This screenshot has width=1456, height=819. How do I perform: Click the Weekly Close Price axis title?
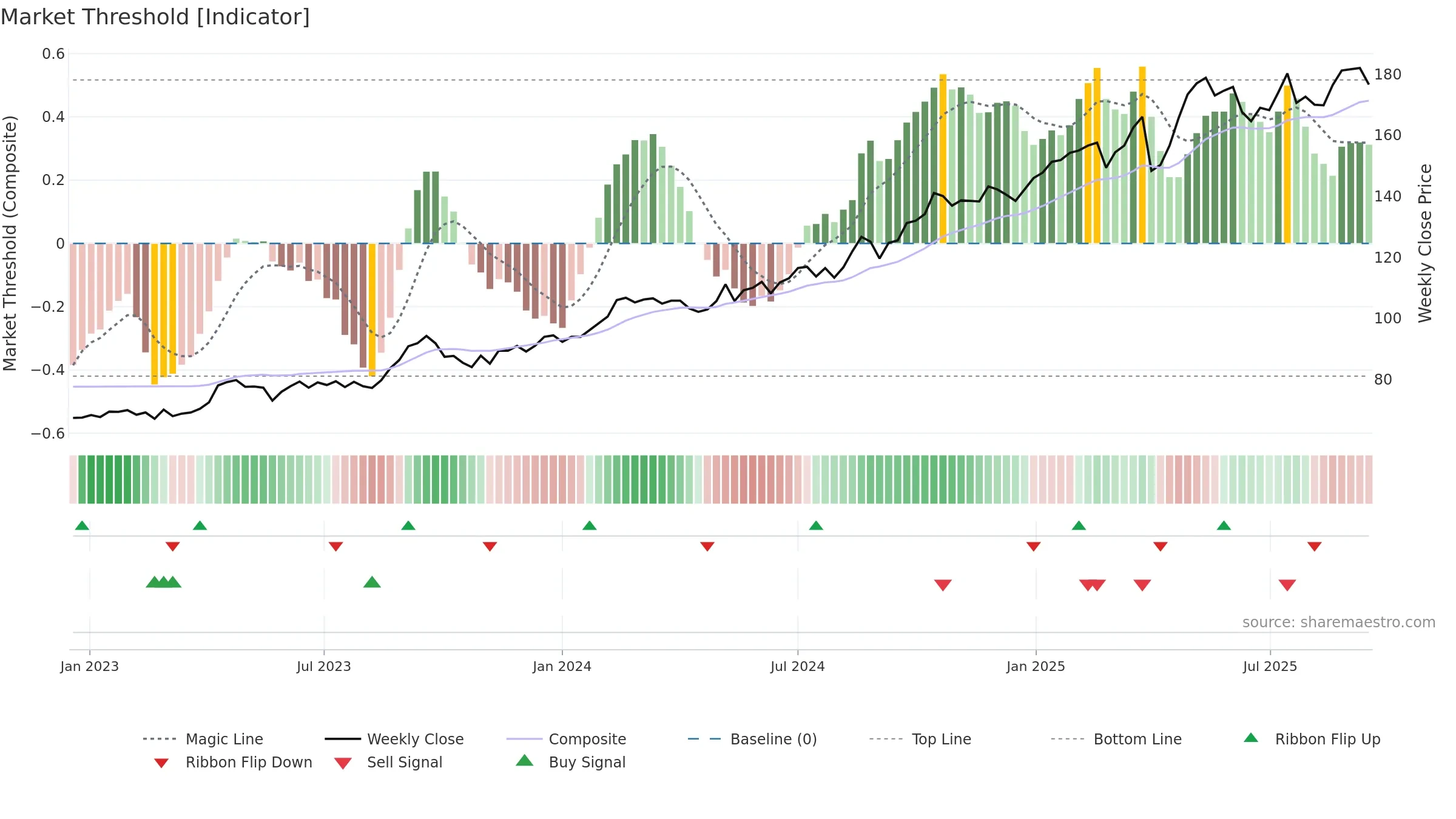[1425, 243]
